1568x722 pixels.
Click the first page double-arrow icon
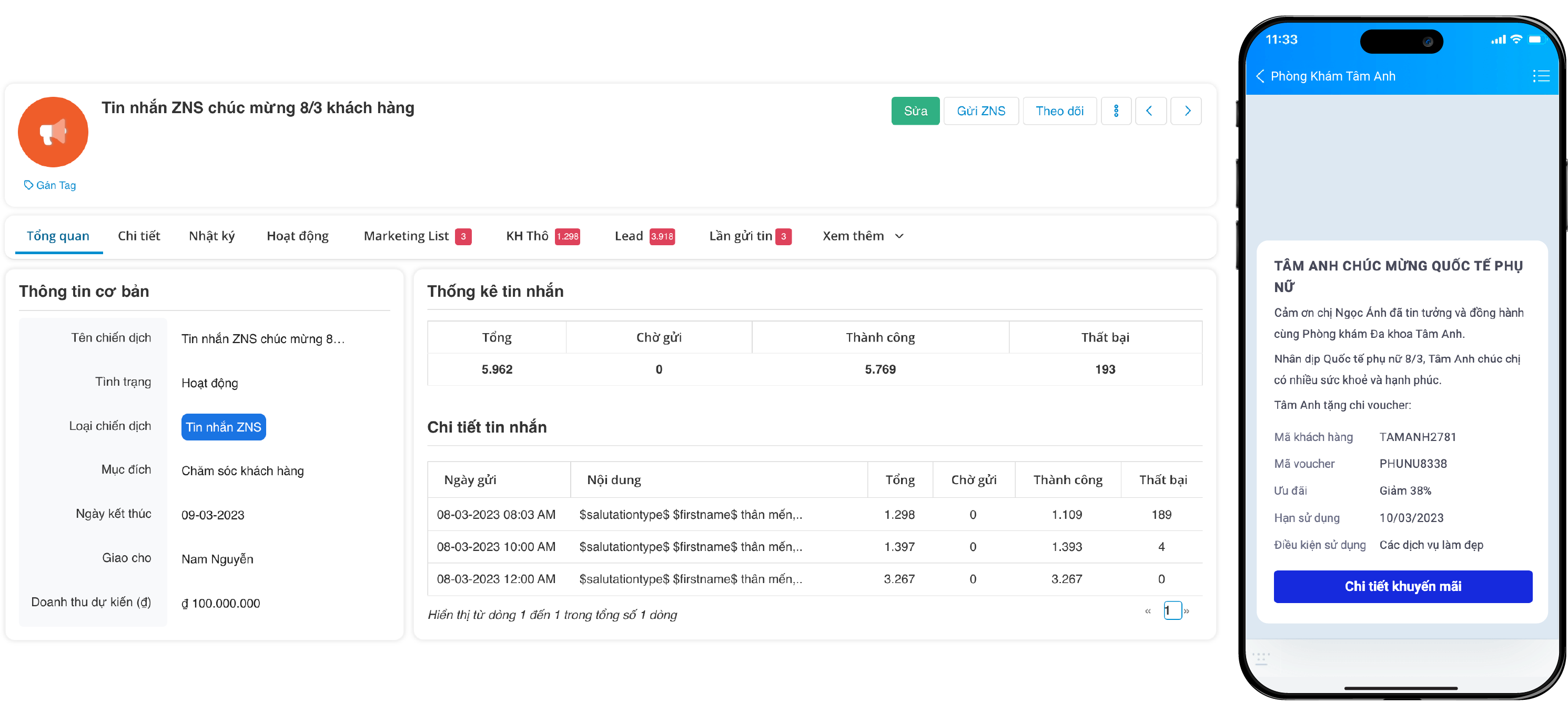point(1147,610)
